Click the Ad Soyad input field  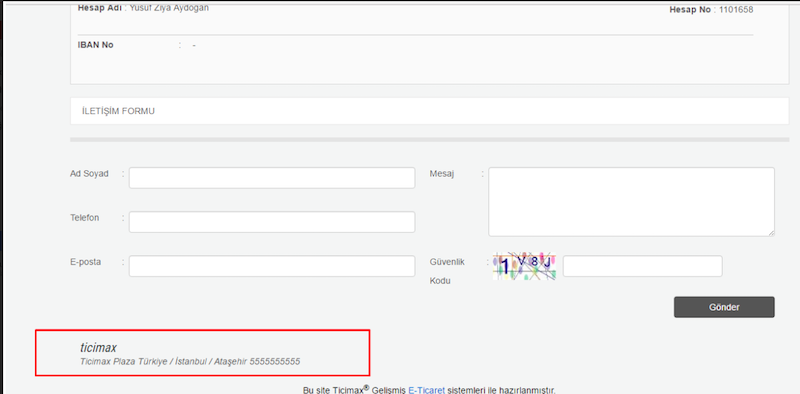pyautogui.click(x=272, y=178)
